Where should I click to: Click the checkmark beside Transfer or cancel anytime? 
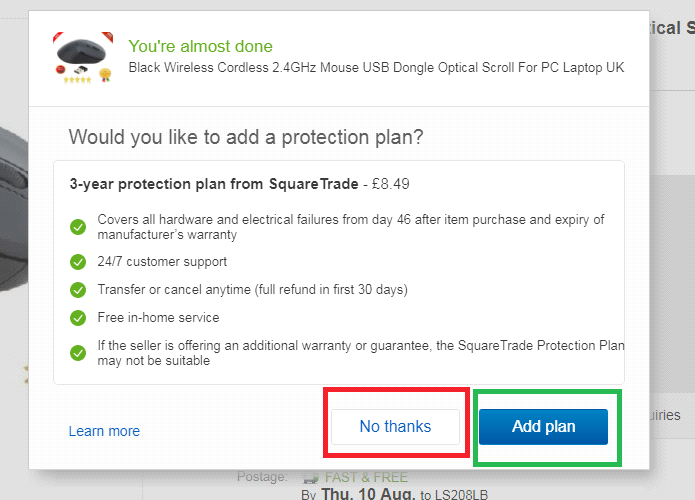point(78,290)
